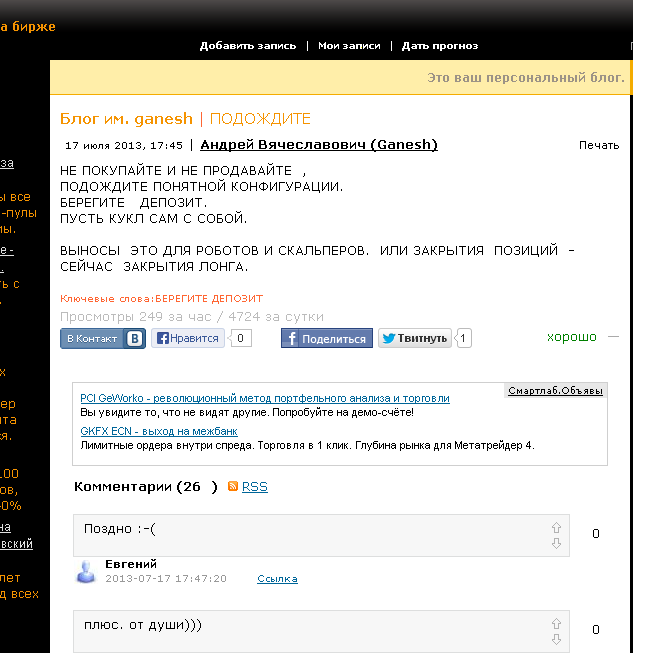Click the Комментарии (26) heading

(x=146, y=486)
